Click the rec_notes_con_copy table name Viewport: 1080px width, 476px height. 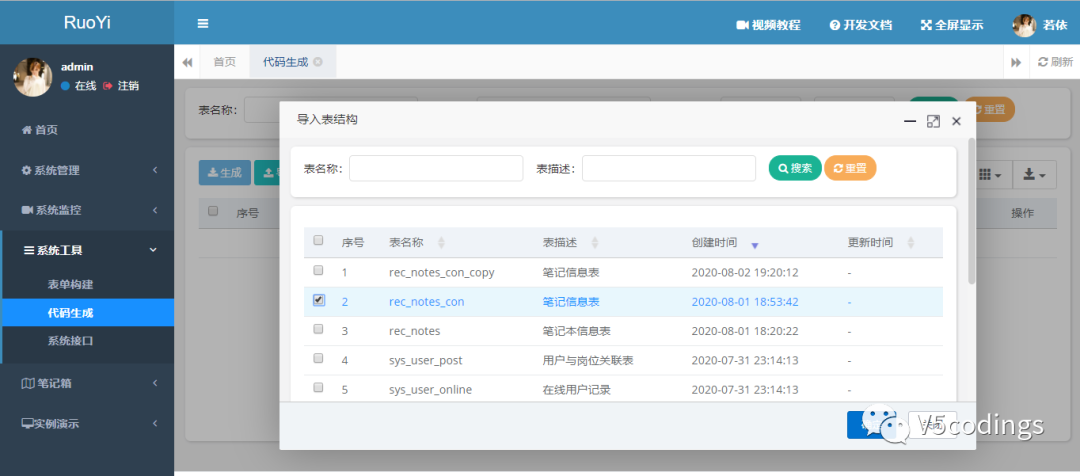click(442, 273)
